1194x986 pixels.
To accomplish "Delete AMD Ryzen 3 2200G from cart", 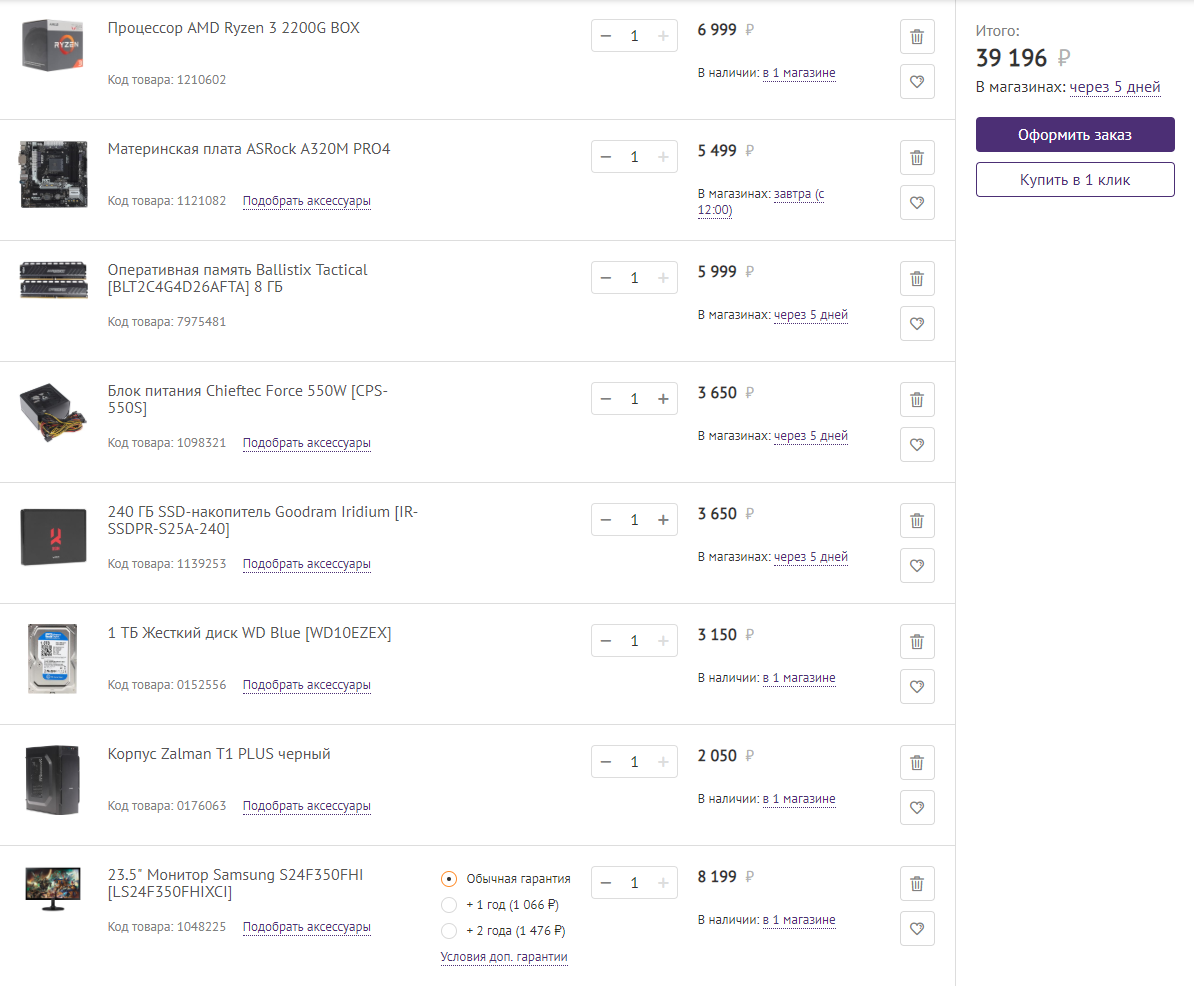I will 917,37.
